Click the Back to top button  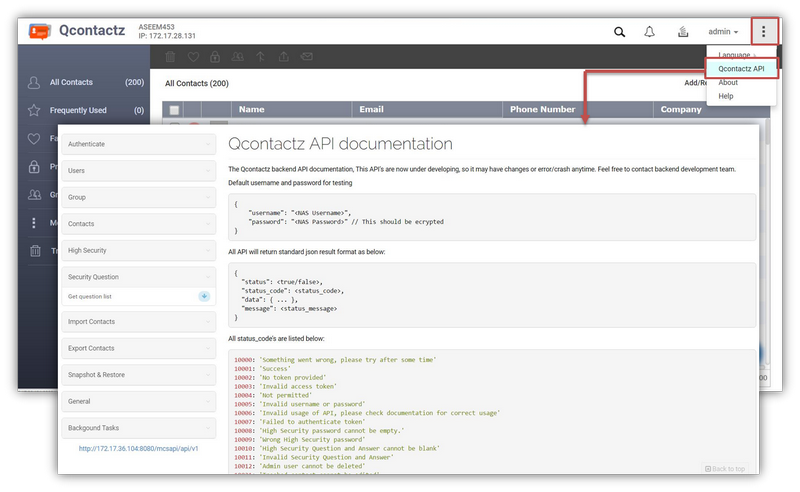tap(725, 469)
